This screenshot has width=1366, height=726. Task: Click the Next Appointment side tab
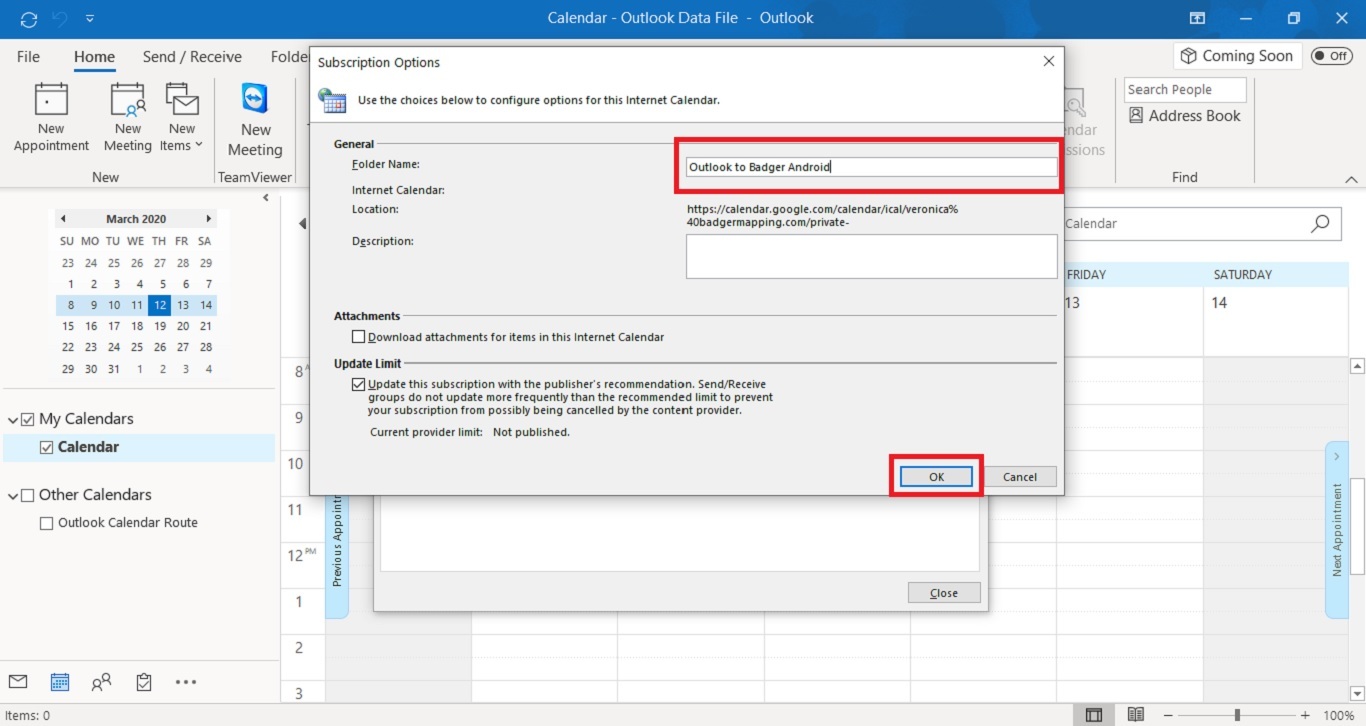[1337, 529]
